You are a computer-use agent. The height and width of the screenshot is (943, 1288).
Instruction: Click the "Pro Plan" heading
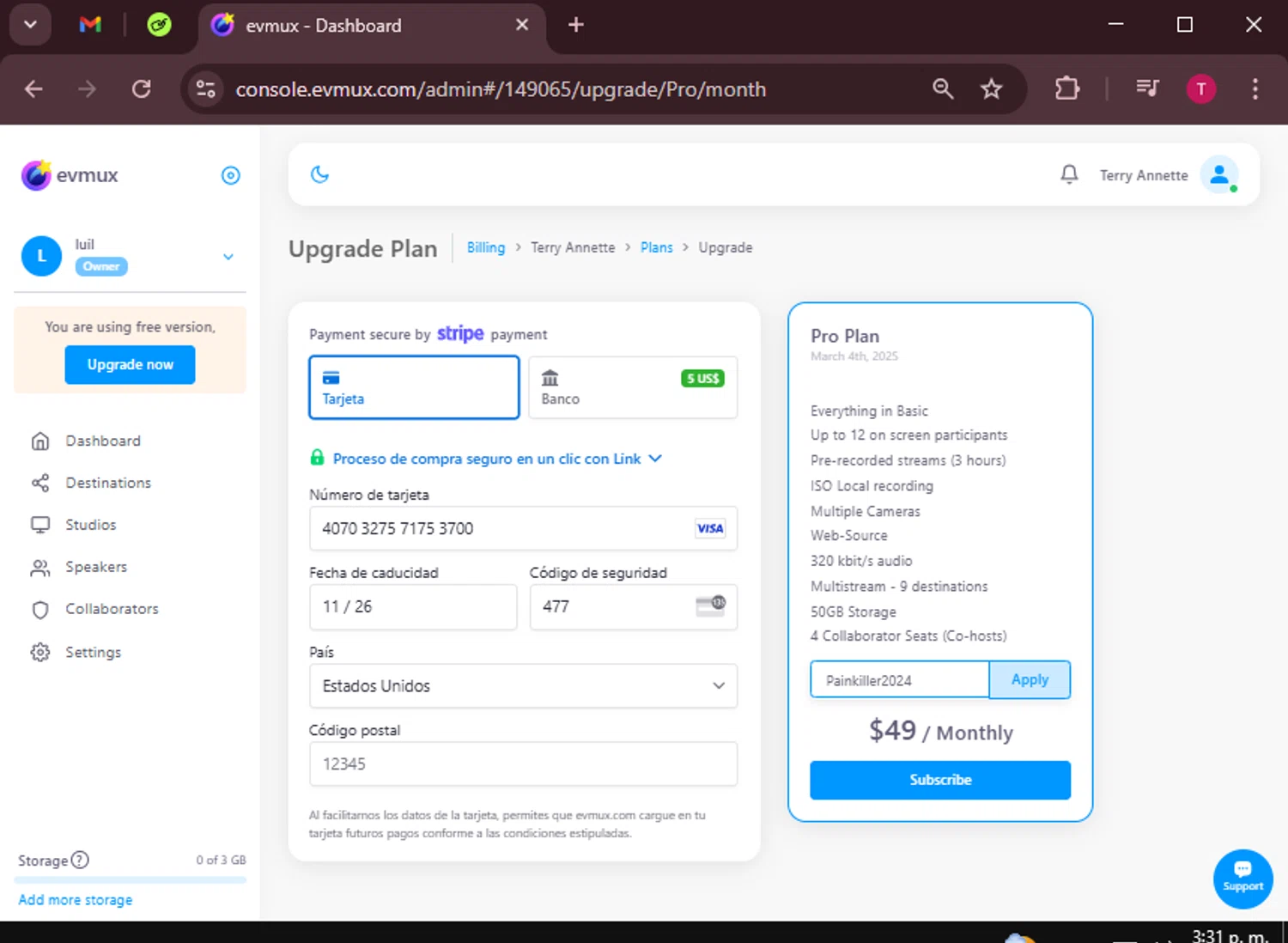coord(845,336)
